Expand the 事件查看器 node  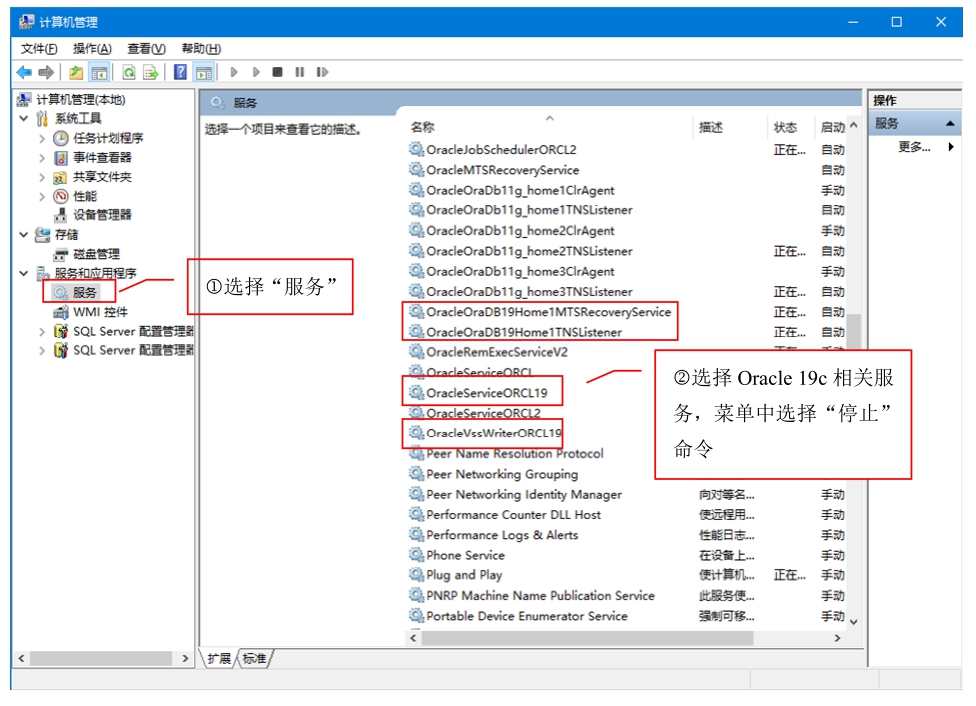[x=42, y=158]
